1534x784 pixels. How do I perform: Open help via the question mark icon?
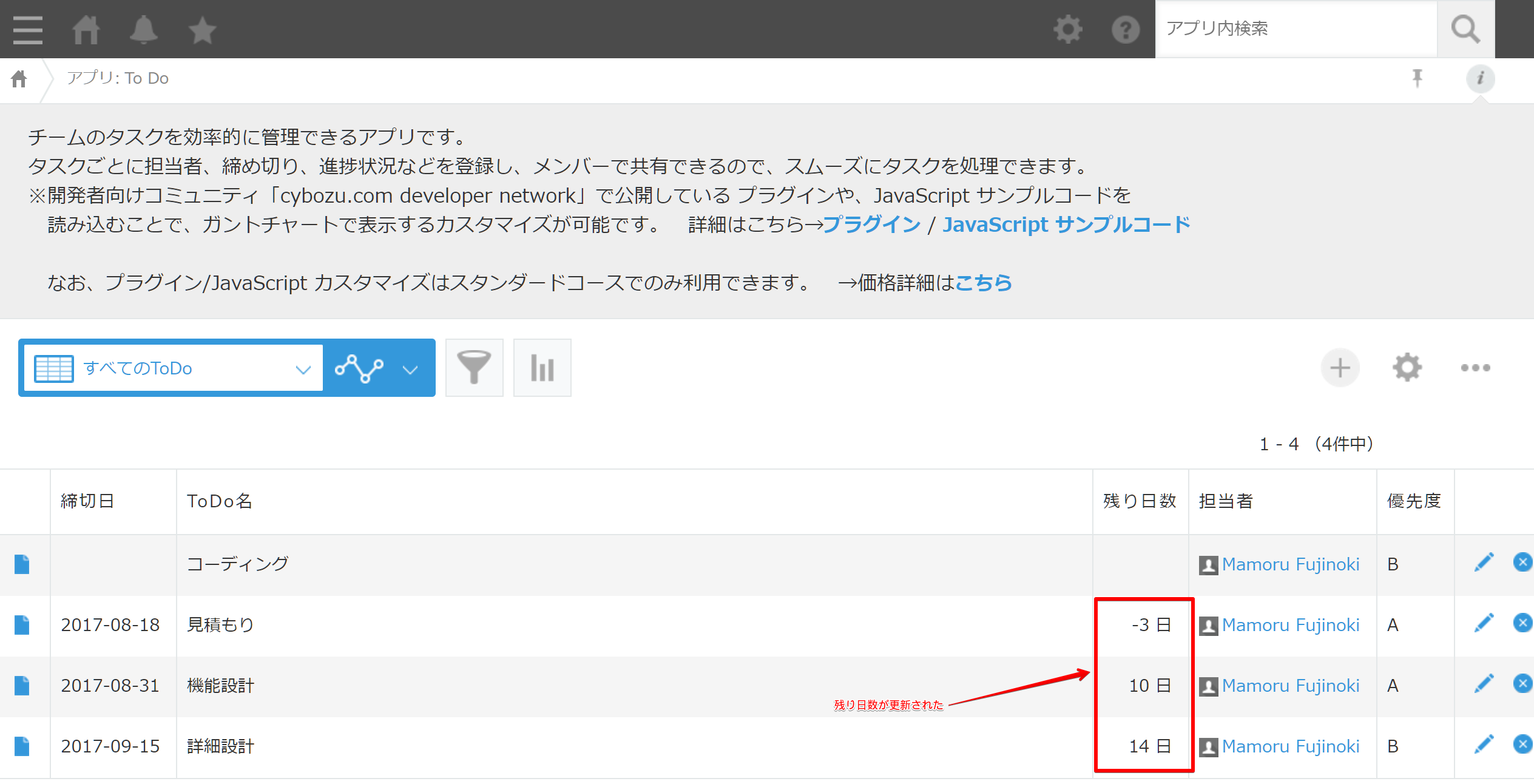click(x=1126, y=29)
